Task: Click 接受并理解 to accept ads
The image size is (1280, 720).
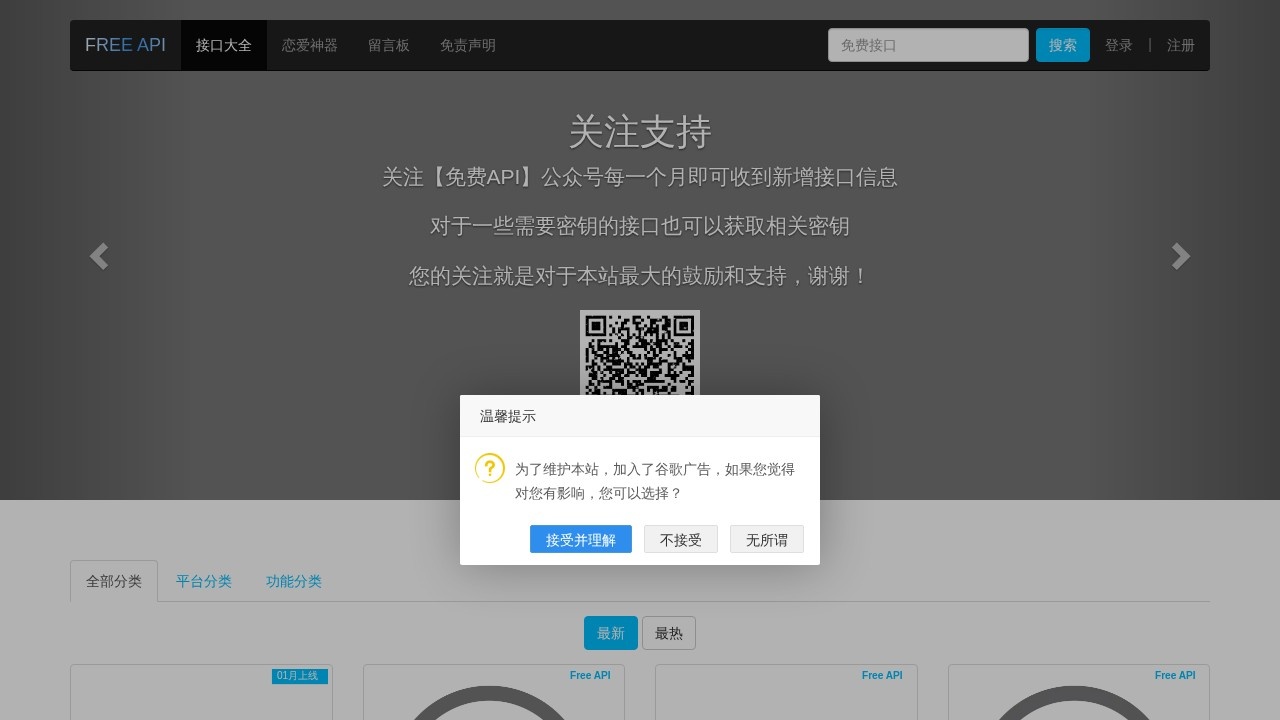Action: click(580, 539)
